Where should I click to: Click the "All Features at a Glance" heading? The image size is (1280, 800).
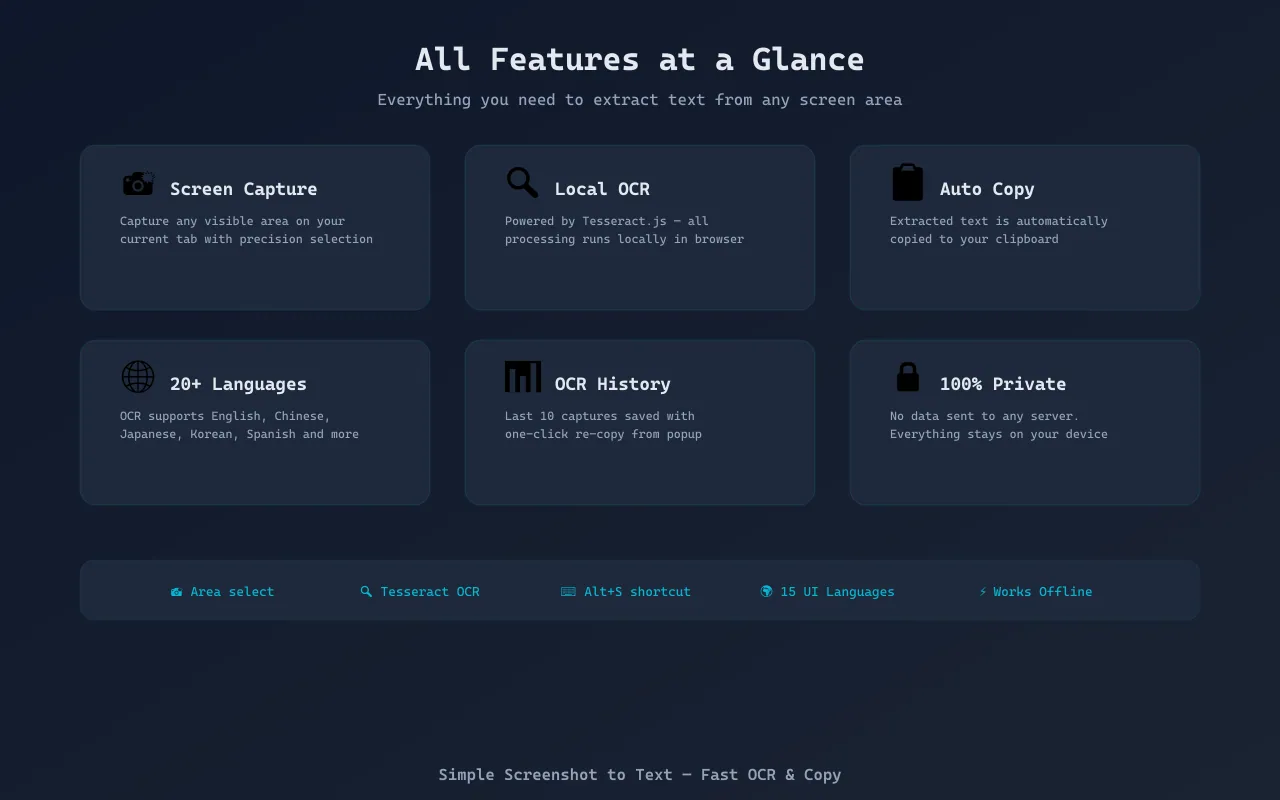coord(640,59)
